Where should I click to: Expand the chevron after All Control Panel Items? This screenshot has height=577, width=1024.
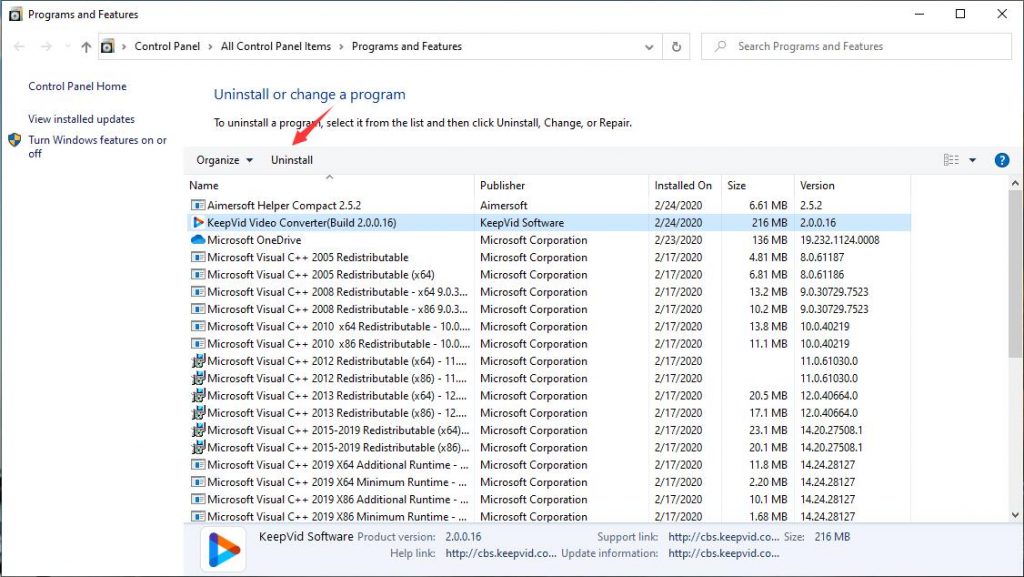point(342,46)
